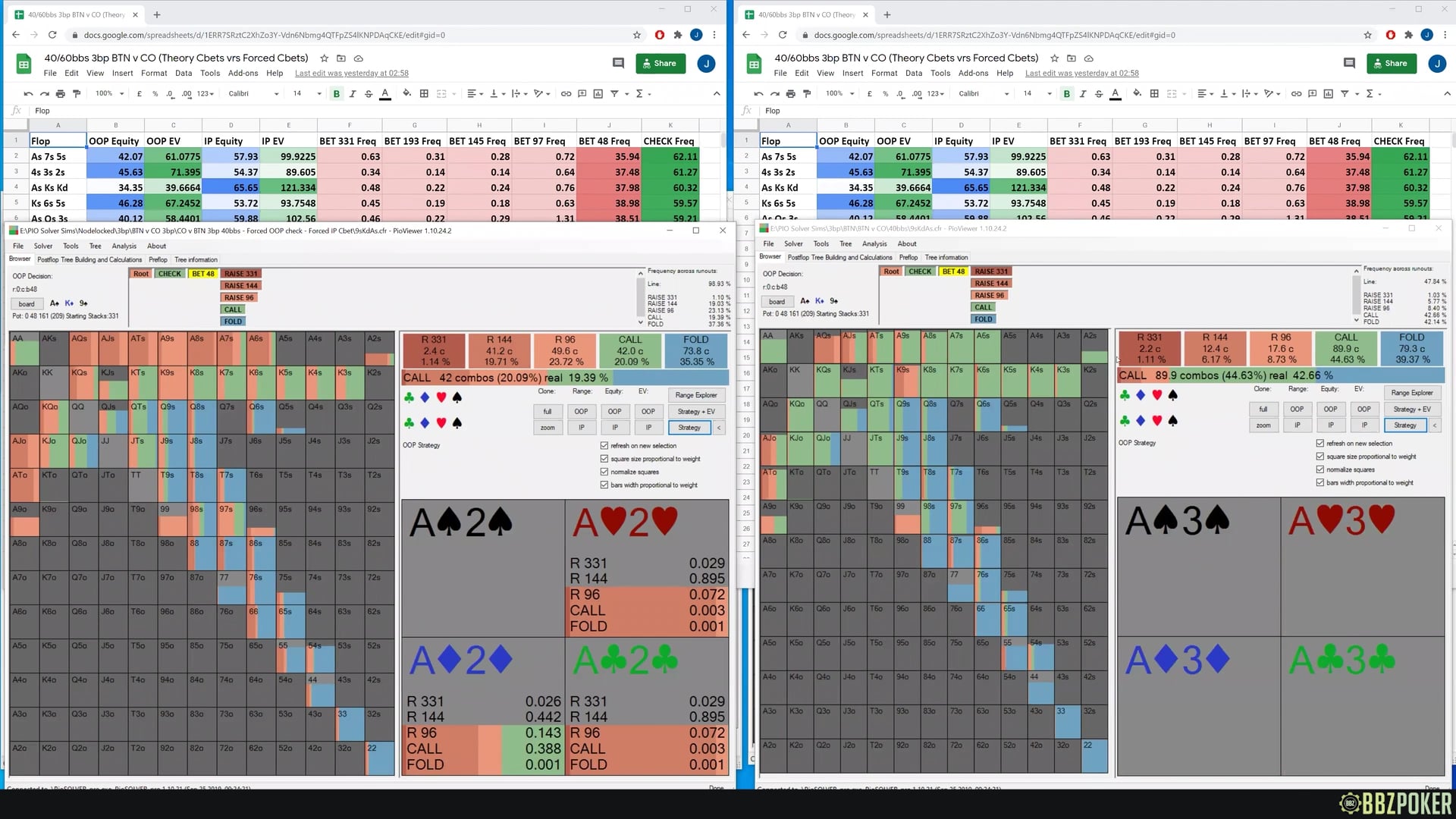Screen dimensions: 1456x819
Task: Create a filter using the funnel icon
Action: pos(617,93)
